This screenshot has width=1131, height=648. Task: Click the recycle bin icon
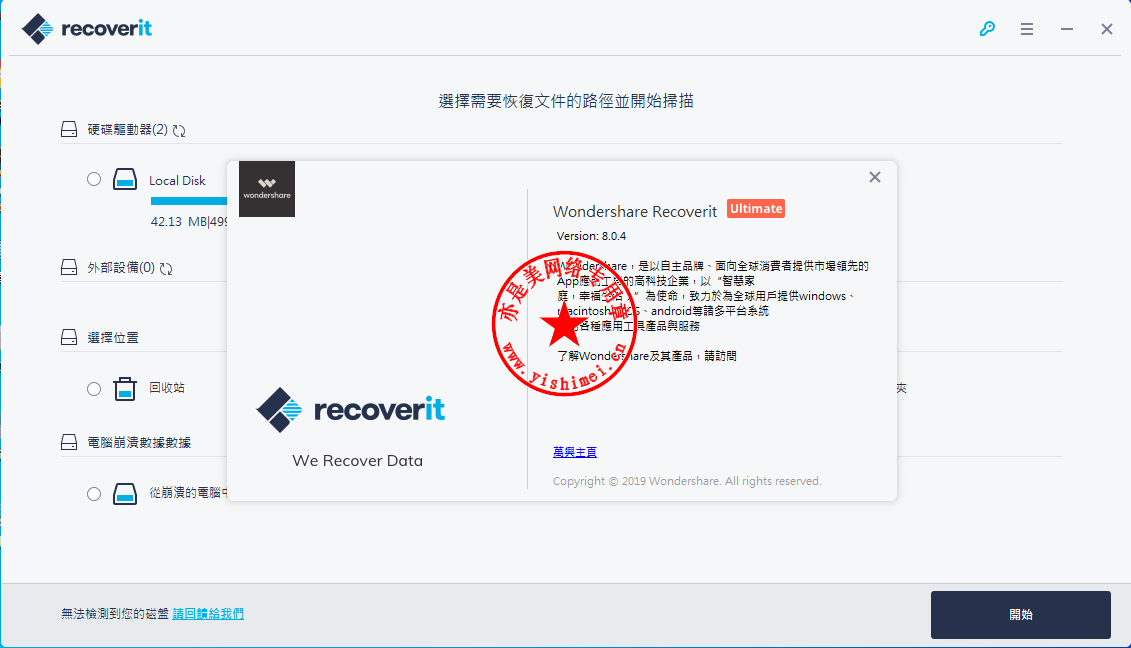pyautogui.click(x=125, y=388)
